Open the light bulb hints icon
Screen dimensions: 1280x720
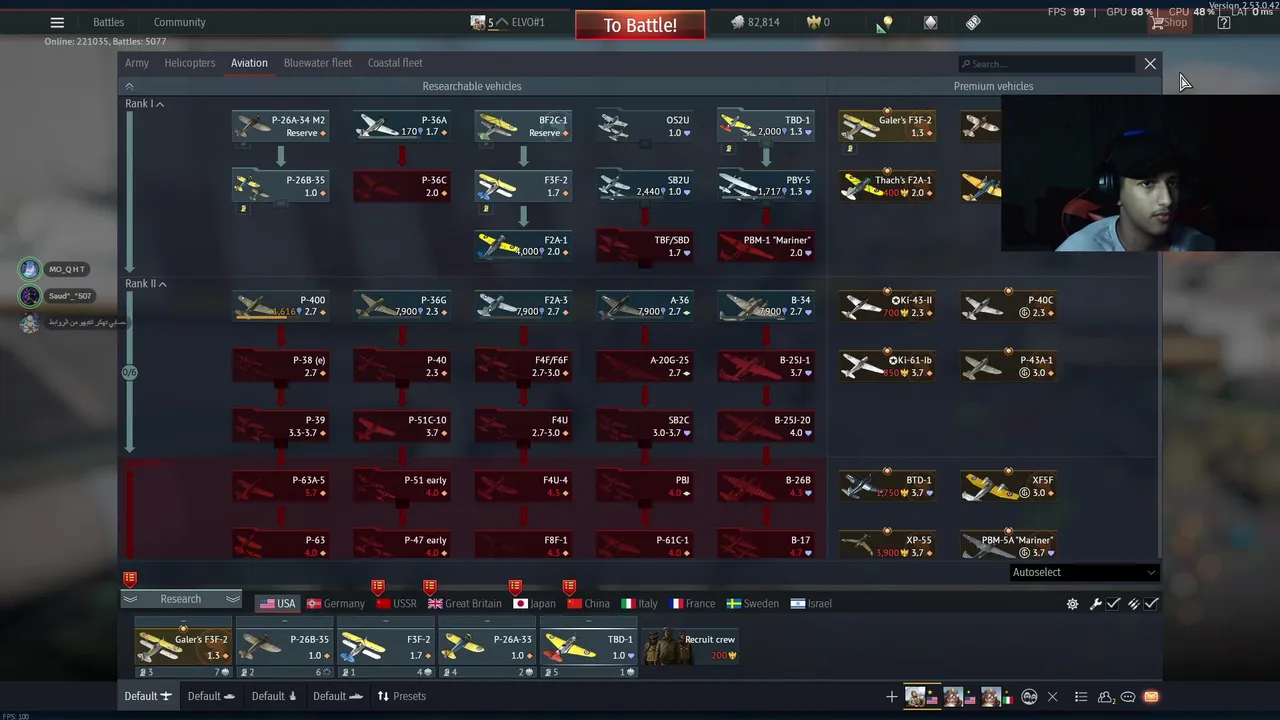pyautogui.click(x=885, y=23)
